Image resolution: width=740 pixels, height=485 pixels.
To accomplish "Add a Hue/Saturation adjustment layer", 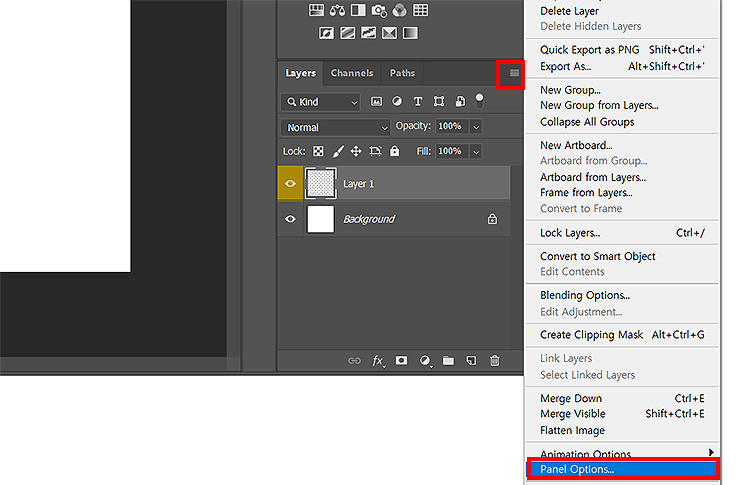I will (x=316, y=10).
